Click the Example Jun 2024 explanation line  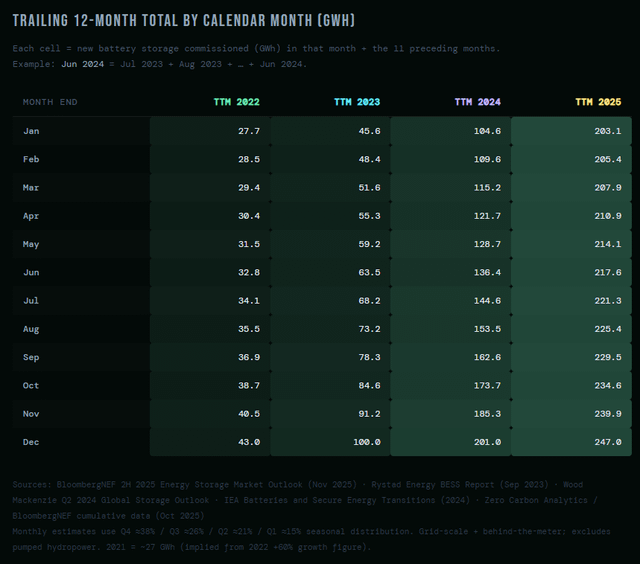point(160,64)
